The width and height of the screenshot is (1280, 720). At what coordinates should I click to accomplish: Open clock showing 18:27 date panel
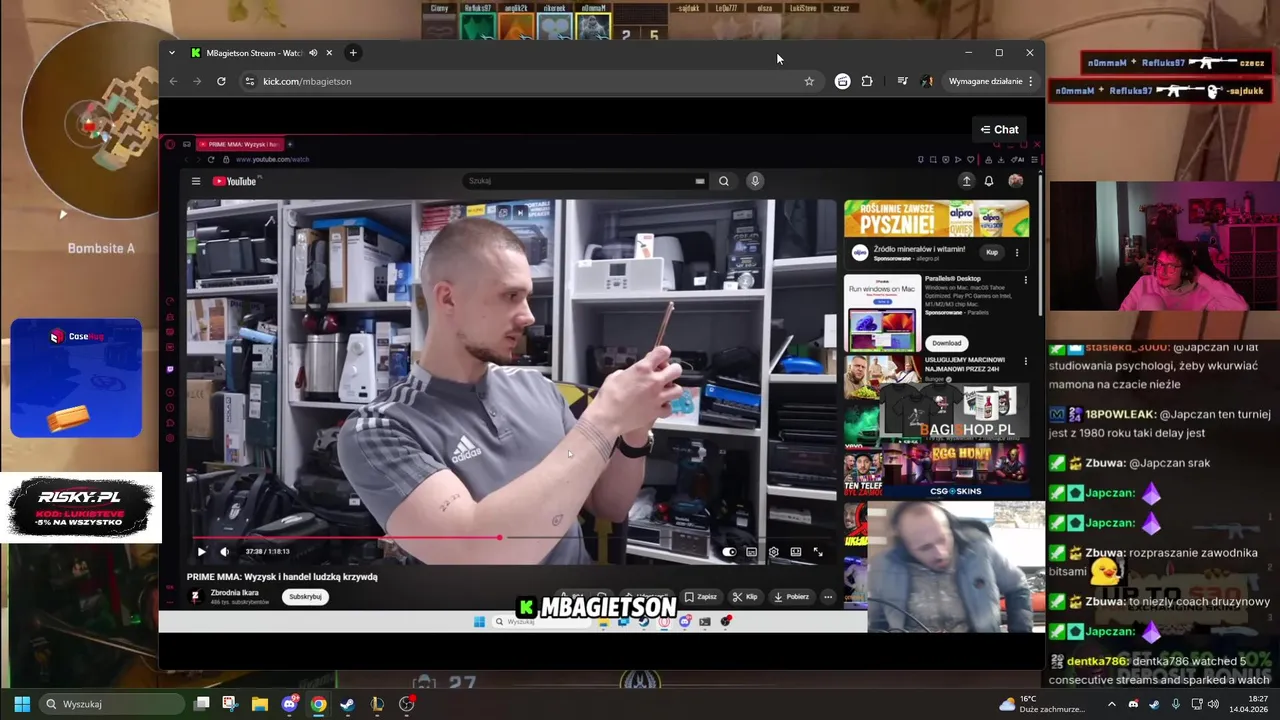click(1249, 704)
